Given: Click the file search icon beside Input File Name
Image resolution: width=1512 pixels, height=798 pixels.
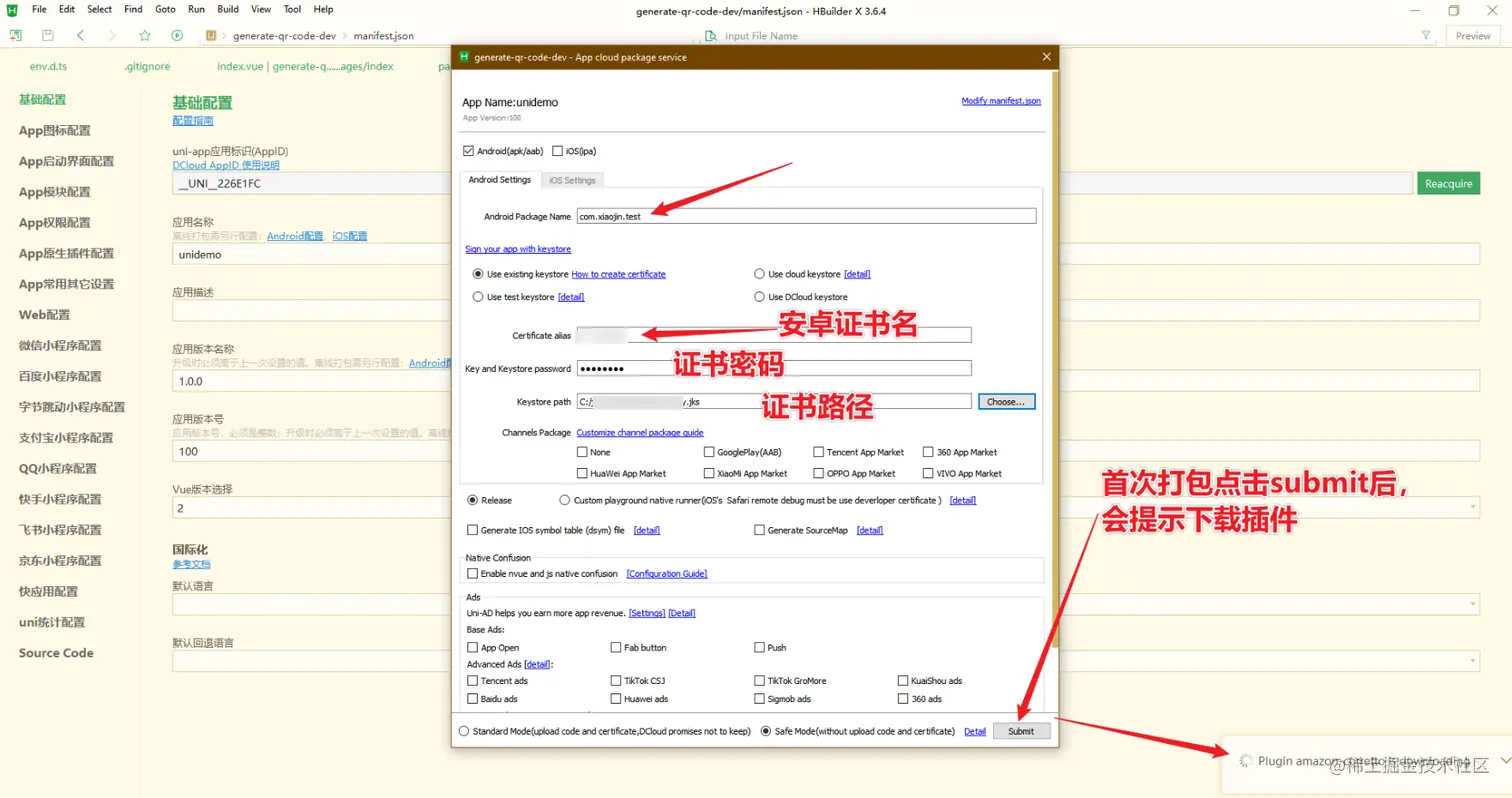Looking at the screenshot, I should click(710, 35).
